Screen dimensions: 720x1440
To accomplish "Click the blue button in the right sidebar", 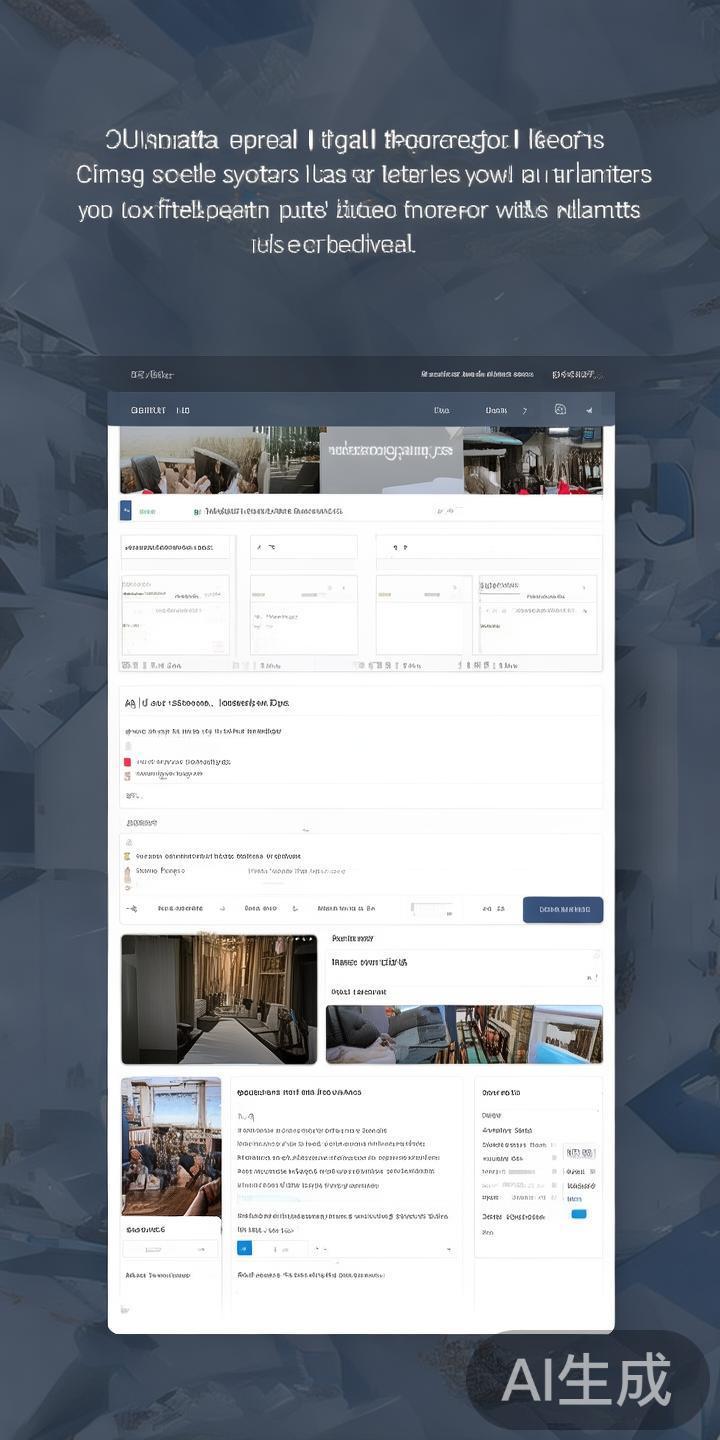I will click(578, 1214).
